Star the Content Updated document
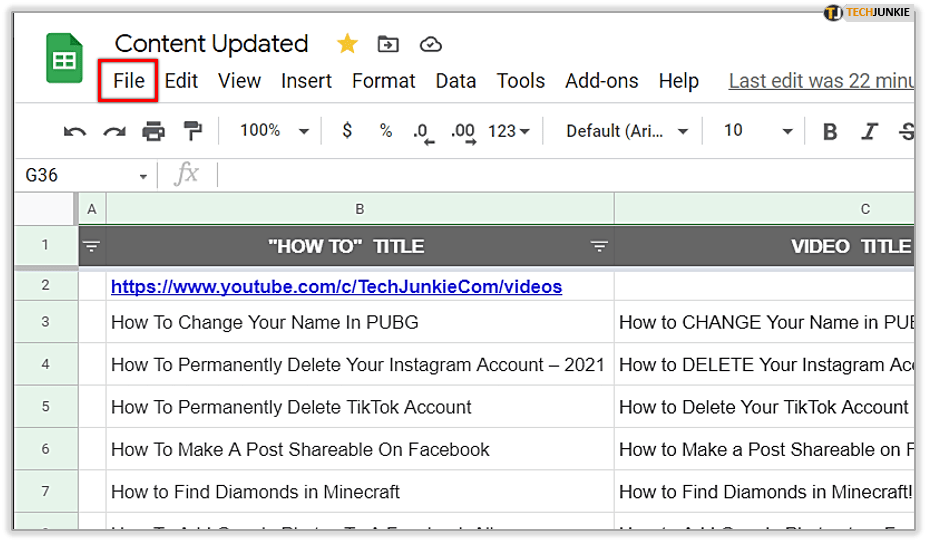Viewport: 927px width, 542px height. [347, 44]
